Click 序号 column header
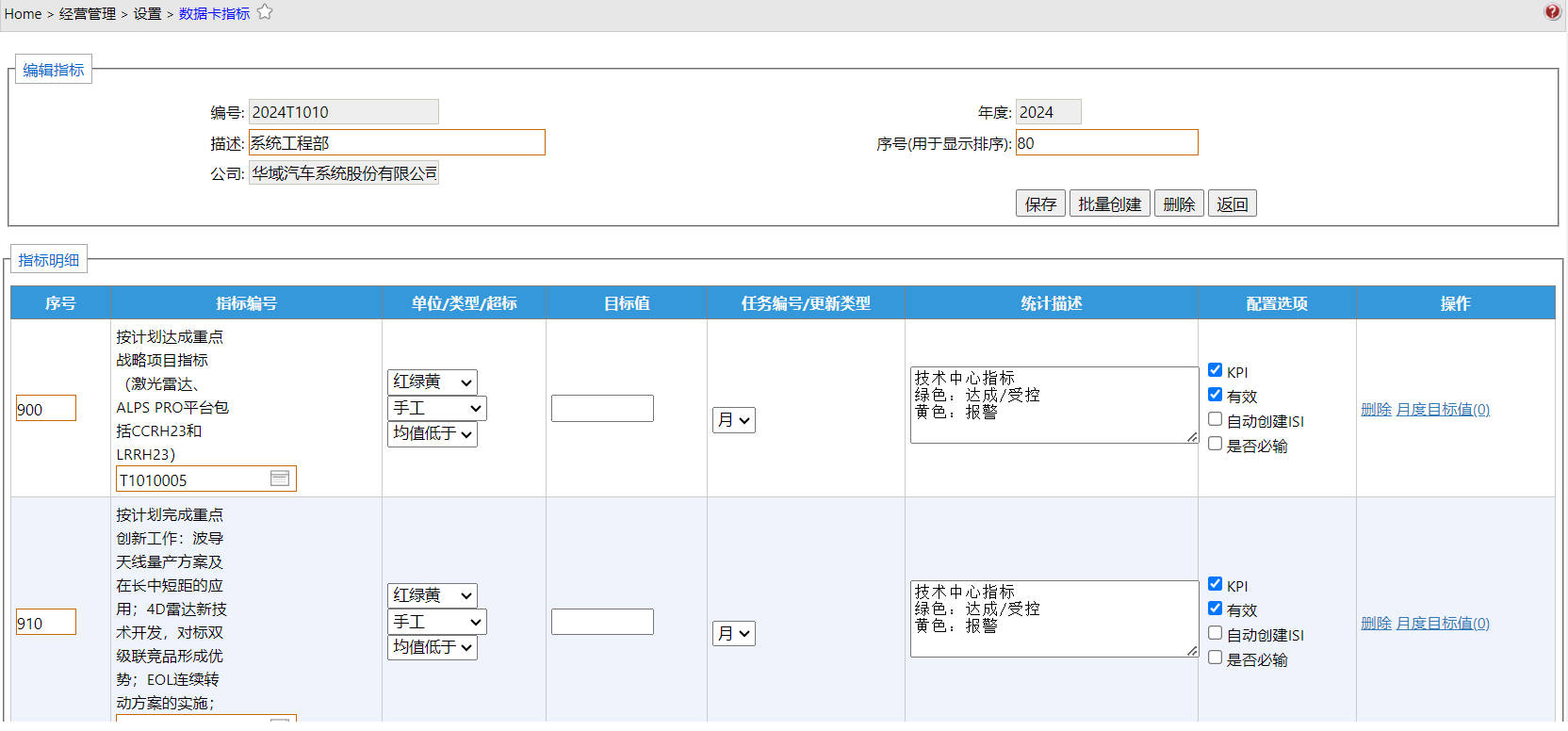The image size is (1568, 731). pyautogui.click(x=60, y=302)
